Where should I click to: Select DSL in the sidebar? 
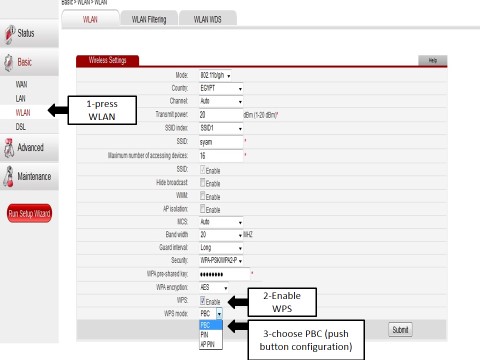pos(20,127)
